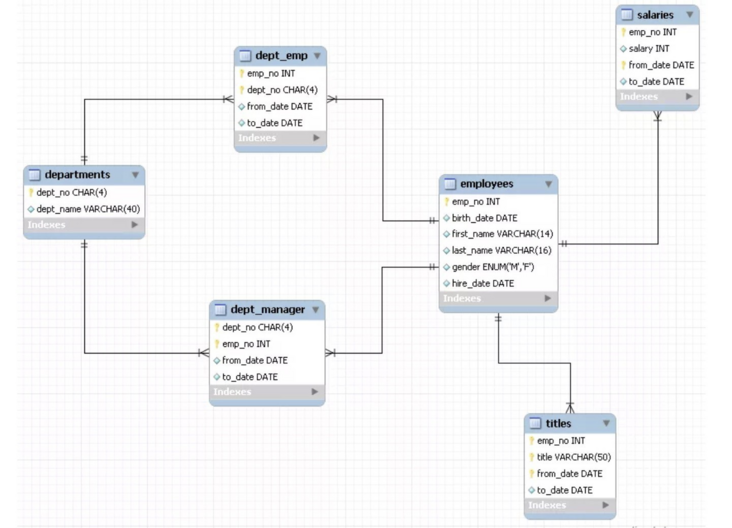Click the salaries table icon

click(626, 15)
